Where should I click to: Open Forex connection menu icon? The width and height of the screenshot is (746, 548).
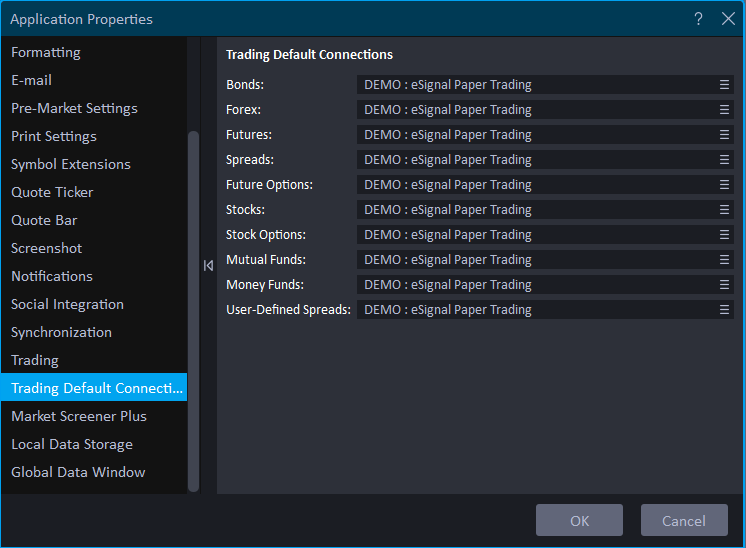tap(724, 110)
